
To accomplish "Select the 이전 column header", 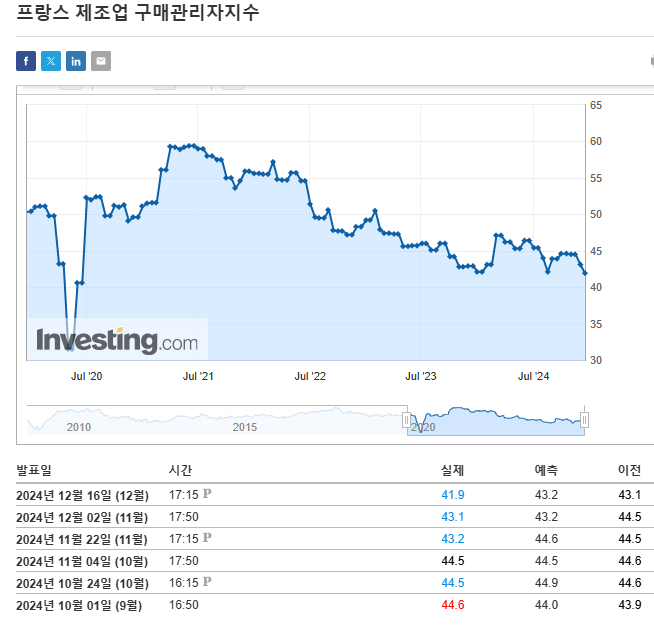I will point(629,470).
